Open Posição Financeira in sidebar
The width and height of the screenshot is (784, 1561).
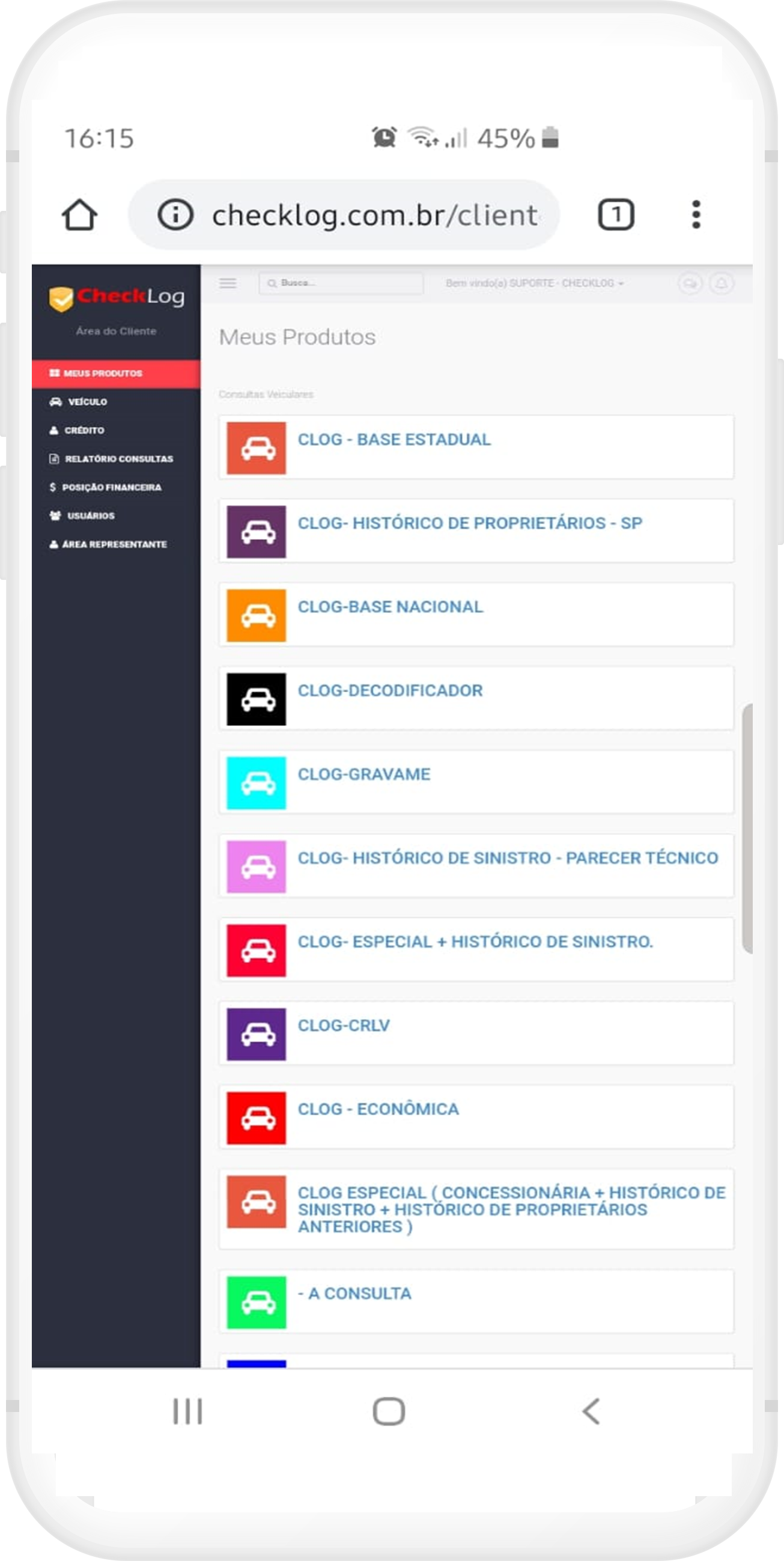click(116, 487)
